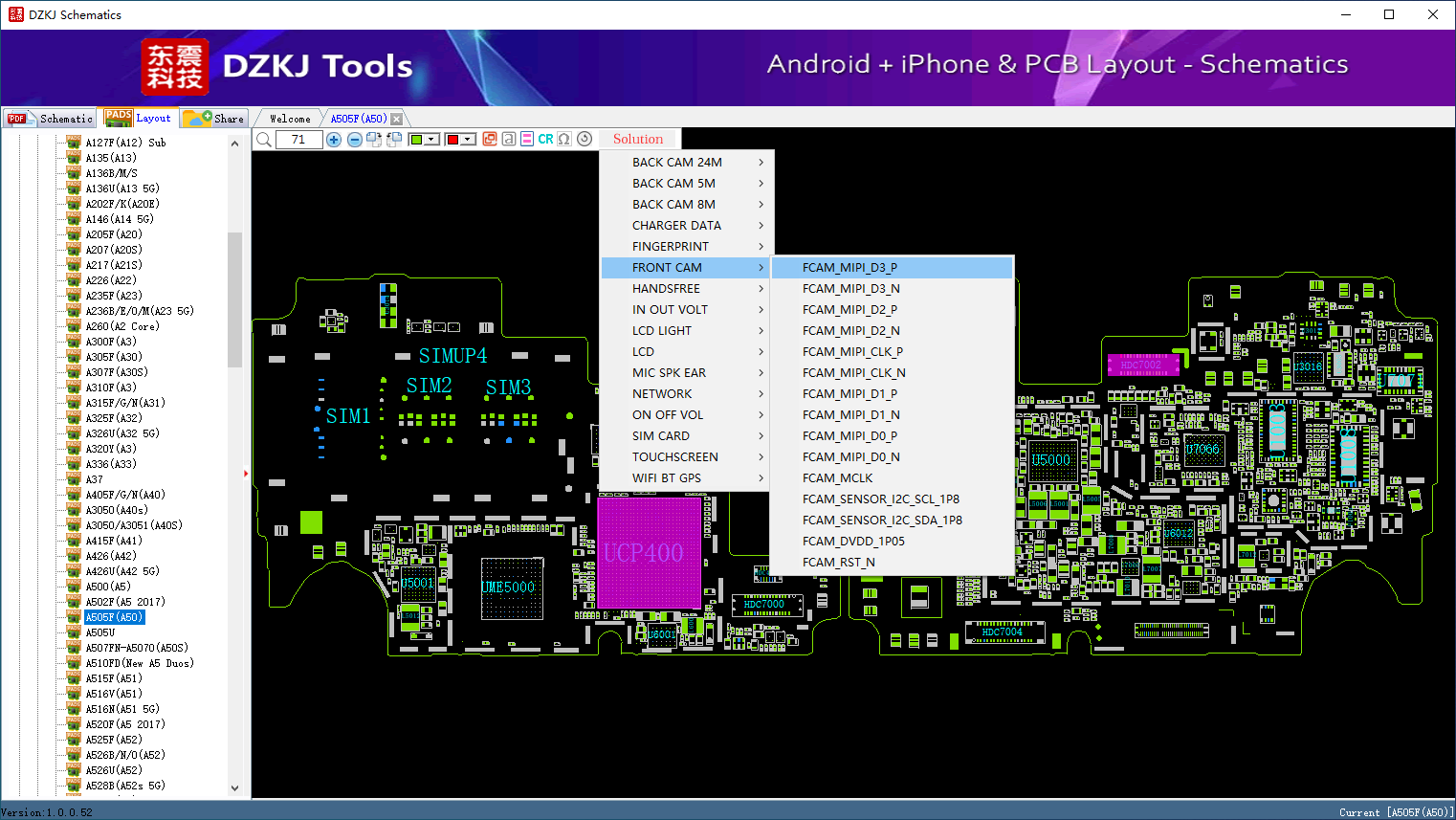Select A507FN-A5070(A50S) in the model tree

coord(137,648)
